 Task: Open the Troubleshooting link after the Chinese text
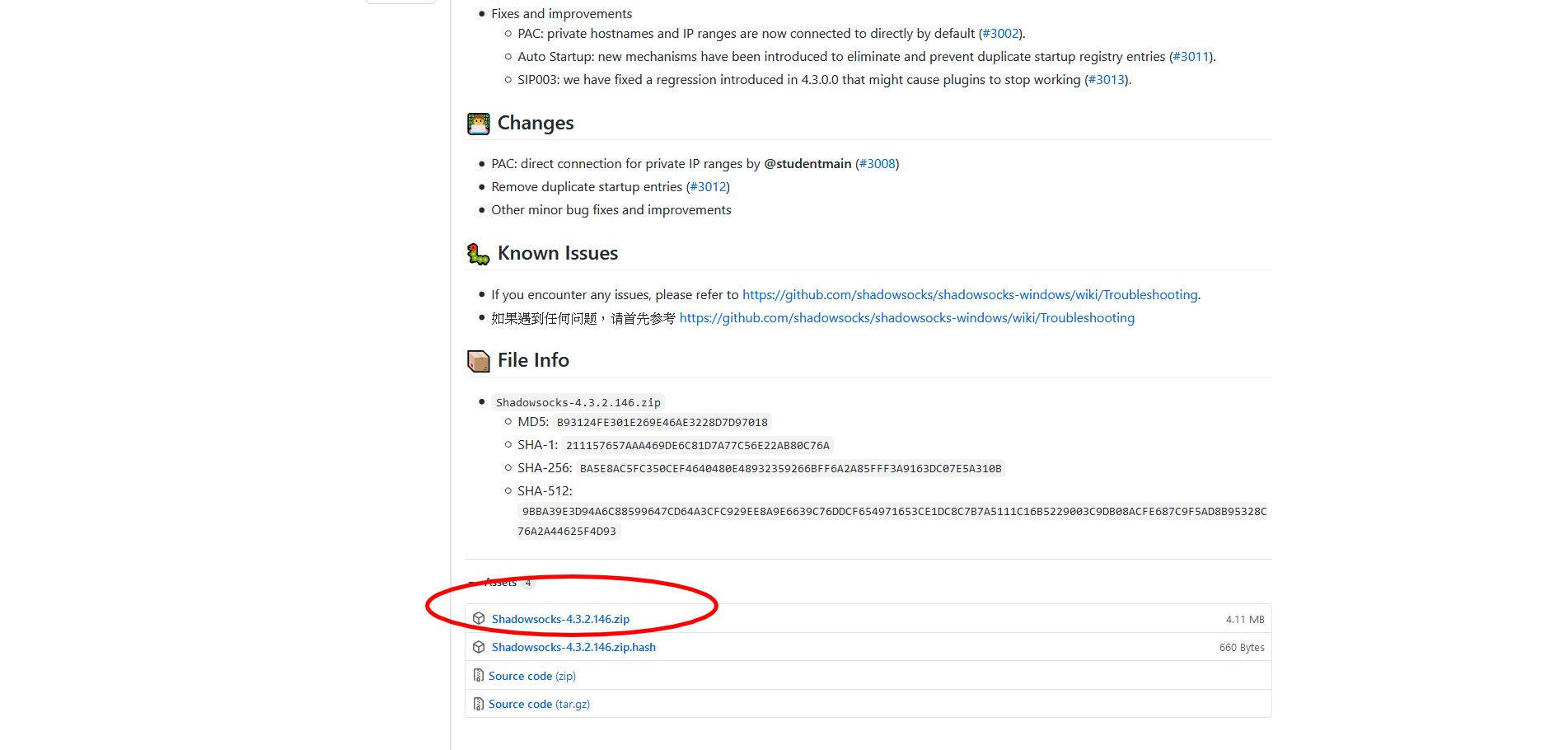(907, 317)
